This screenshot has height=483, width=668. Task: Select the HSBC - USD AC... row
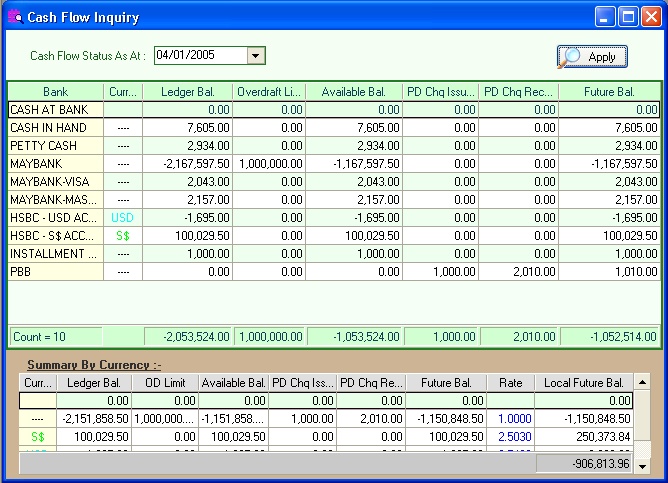[334, 218]
